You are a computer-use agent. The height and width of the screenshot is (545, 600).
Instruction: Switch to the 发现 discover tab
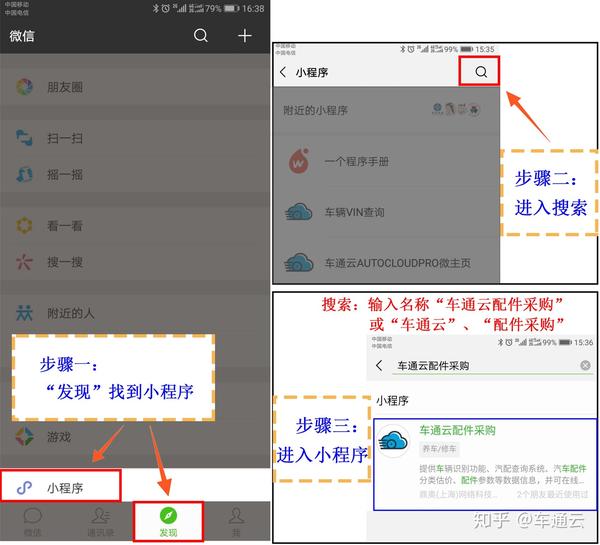click(168, 522)
